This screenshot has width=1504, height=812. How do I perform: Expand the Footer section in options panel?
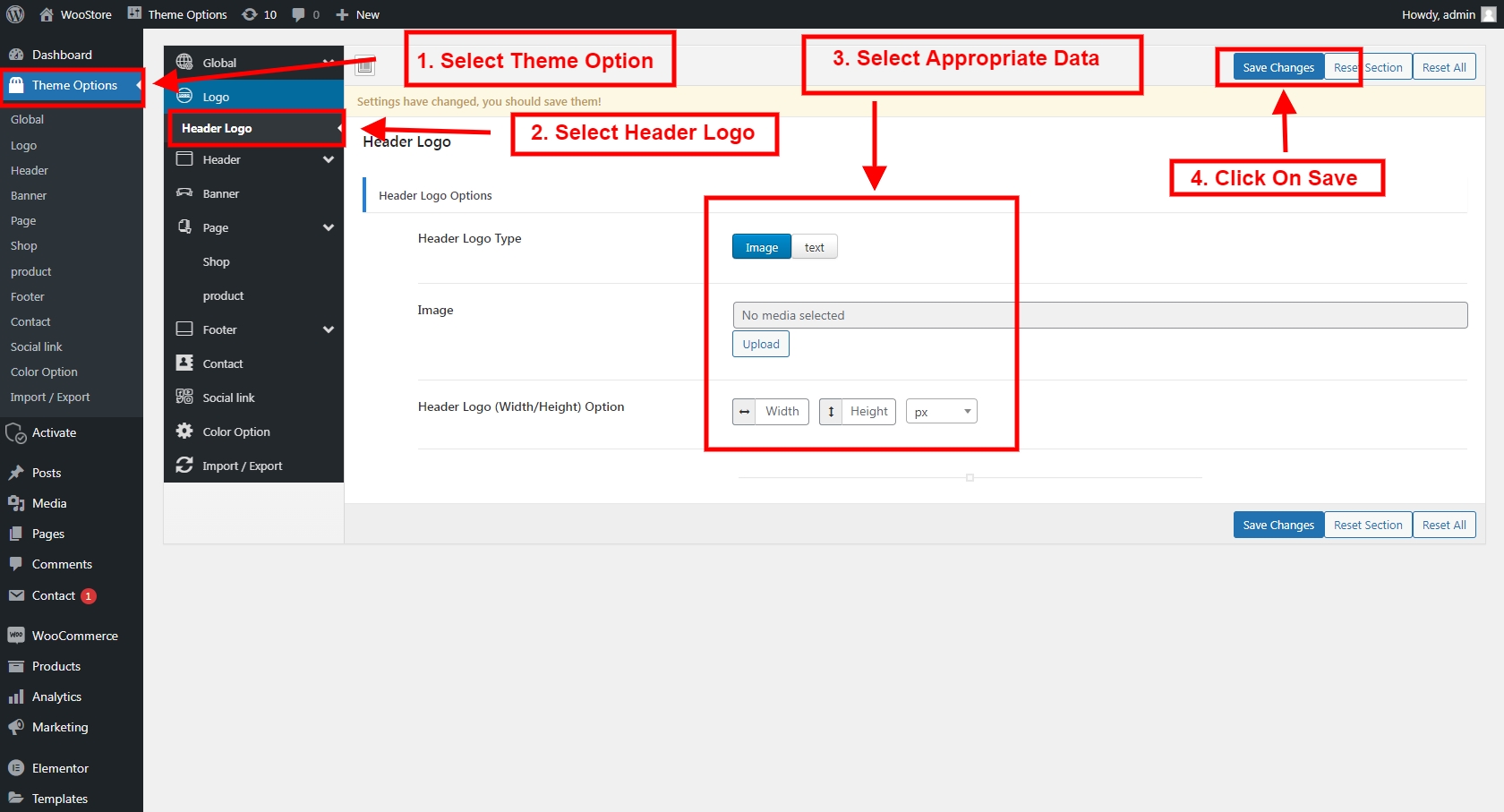pyautogui.click(x=329, y=329)
